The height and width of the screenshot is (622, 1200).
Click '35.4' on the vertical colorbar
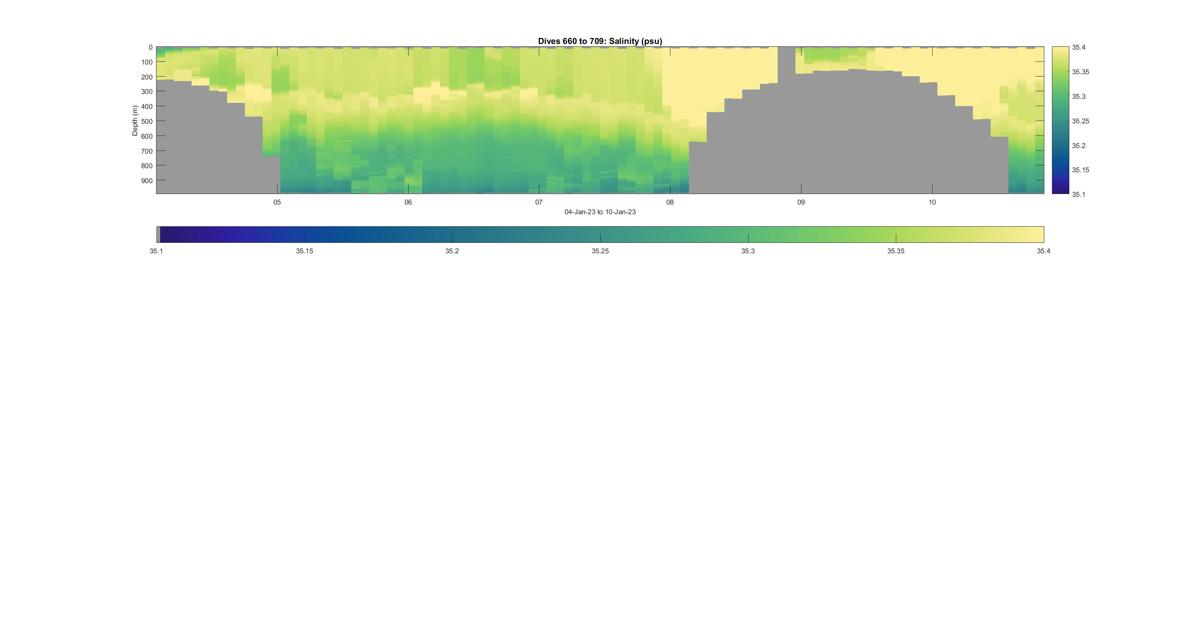(1079, 48)
